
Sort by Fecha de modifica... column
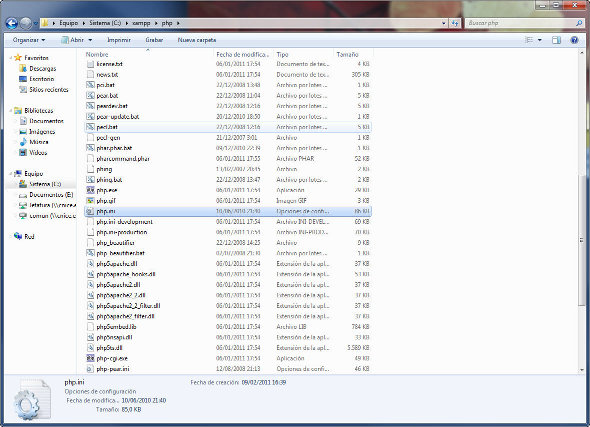(243, 55)
